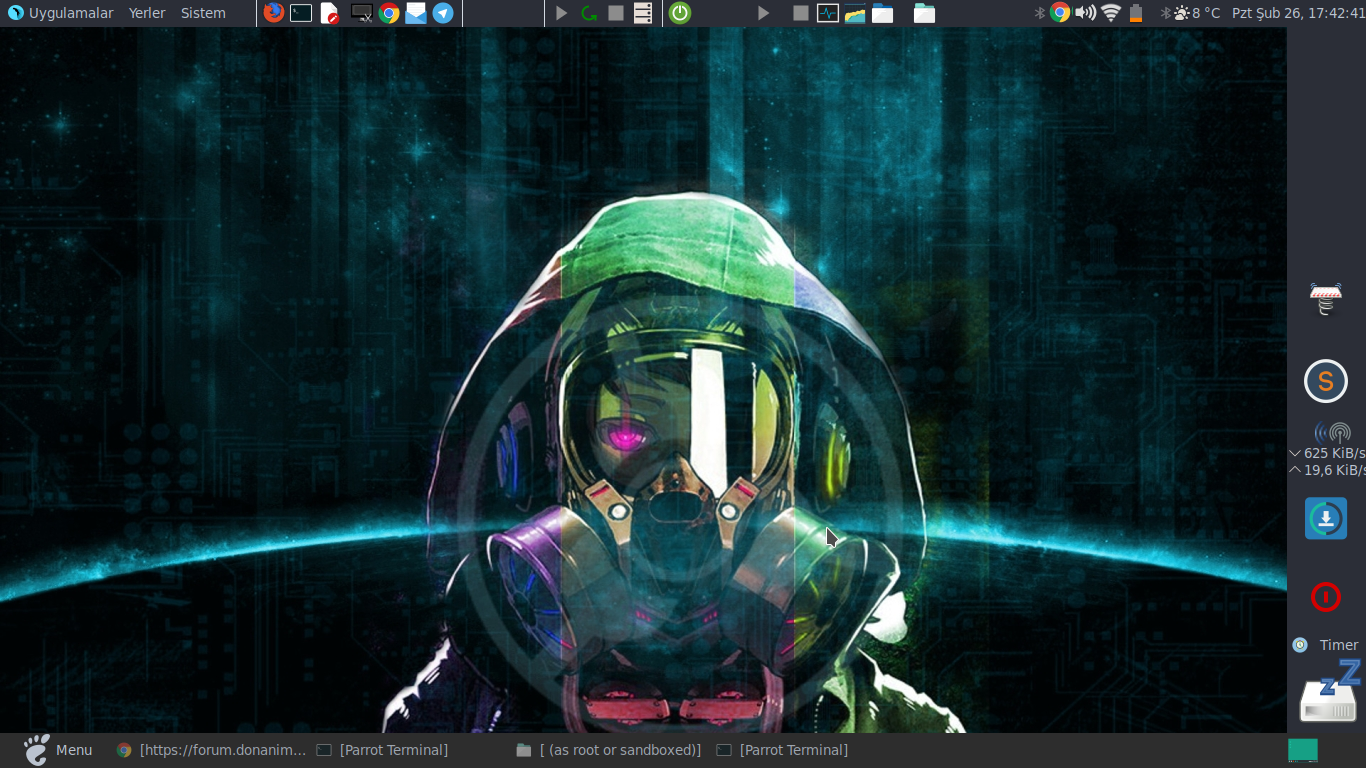
Task: Click the Timer applet
Action: click(x=1326, y=645)
